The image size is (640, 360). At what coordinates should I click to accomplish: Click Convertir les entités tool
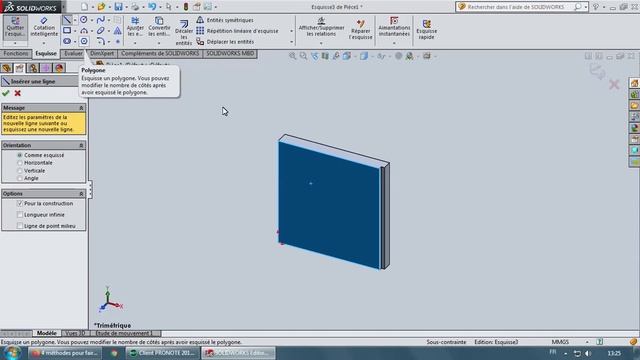coord(159,27)
